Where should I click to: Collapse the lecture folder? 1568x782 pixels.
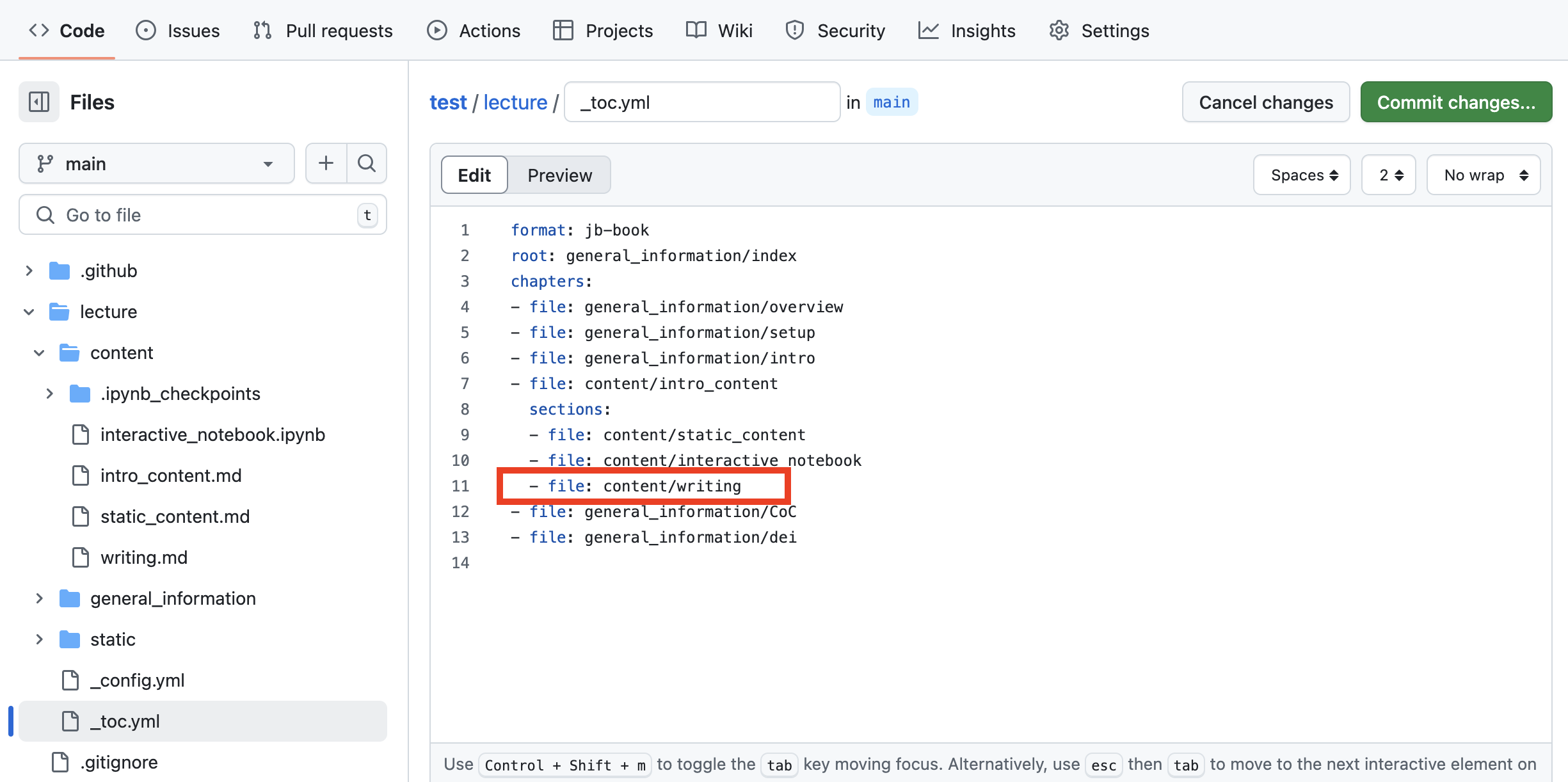[29, 312]
